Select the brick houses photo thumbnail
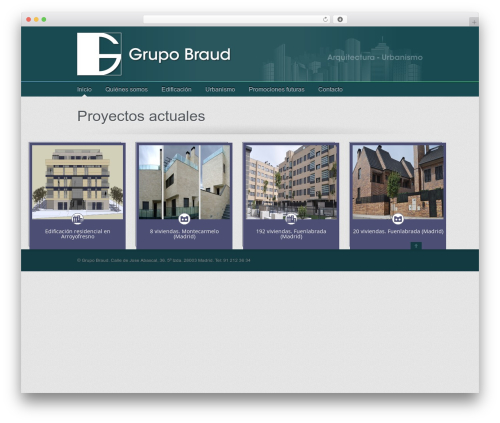500x423 pixels. 398,182
